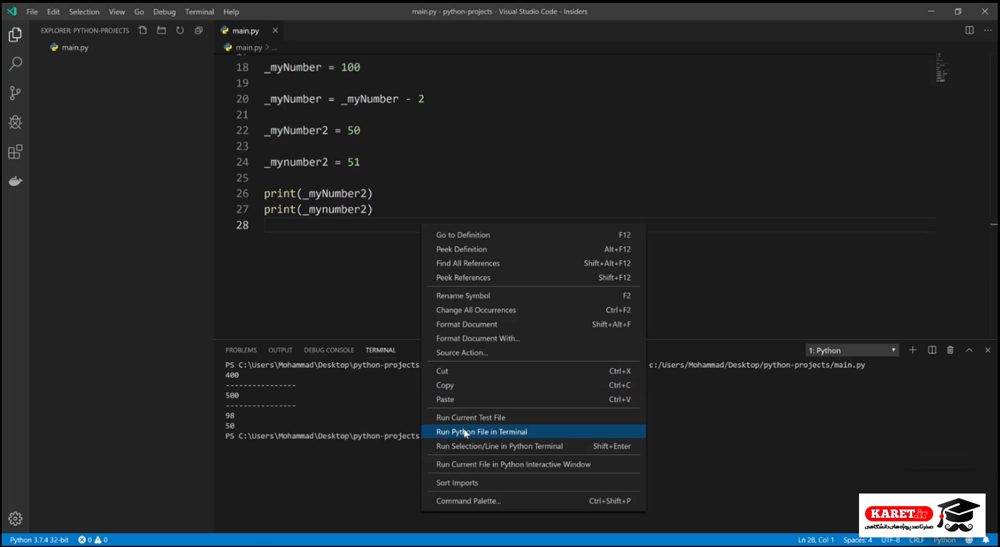Choose Rename Symbol
The height and width of the screenshot is (547, 1000).
(x=533, y=296)
